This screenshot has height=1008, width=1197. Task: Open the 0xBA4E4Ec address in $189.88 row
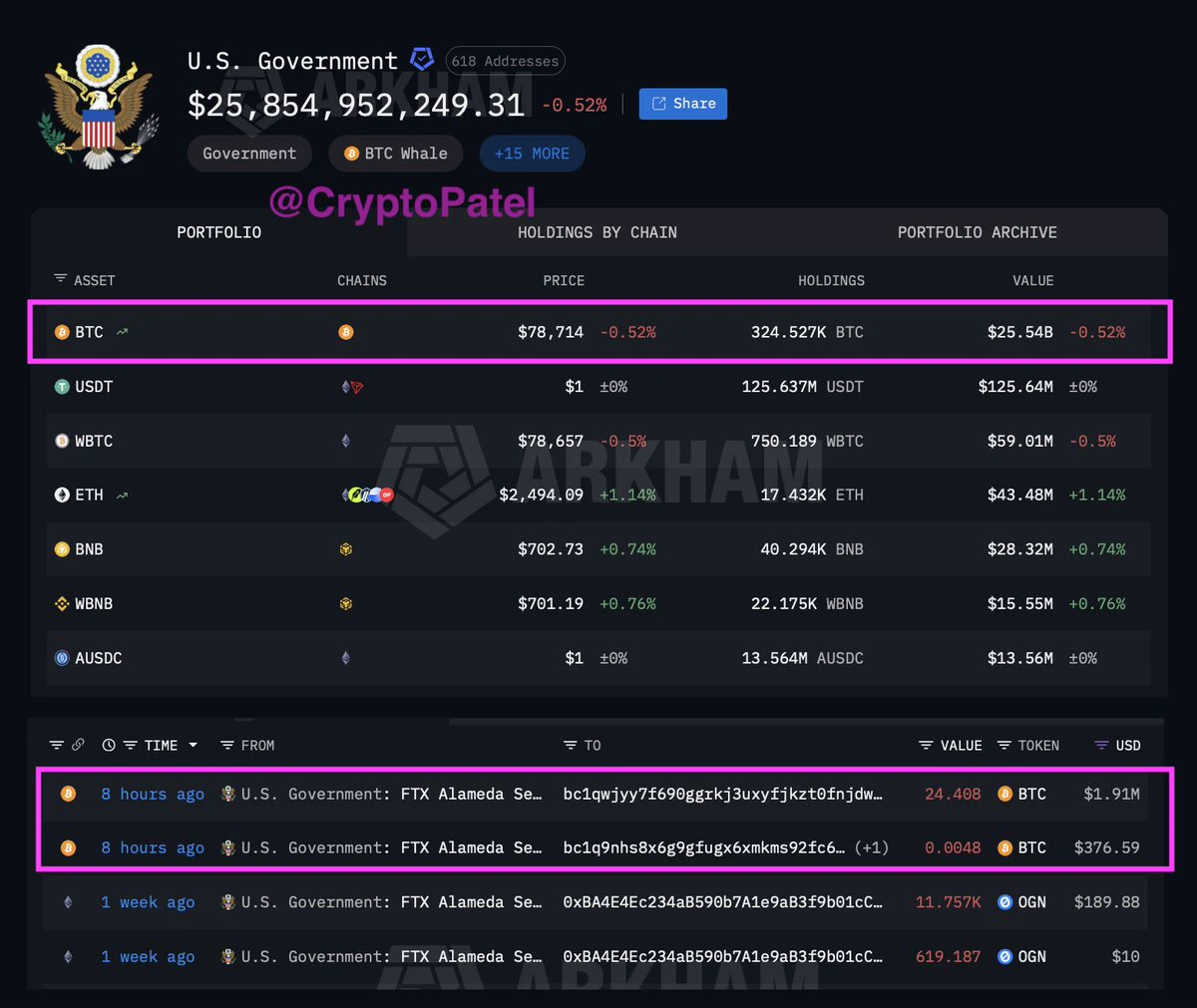[x=723, y=902]
